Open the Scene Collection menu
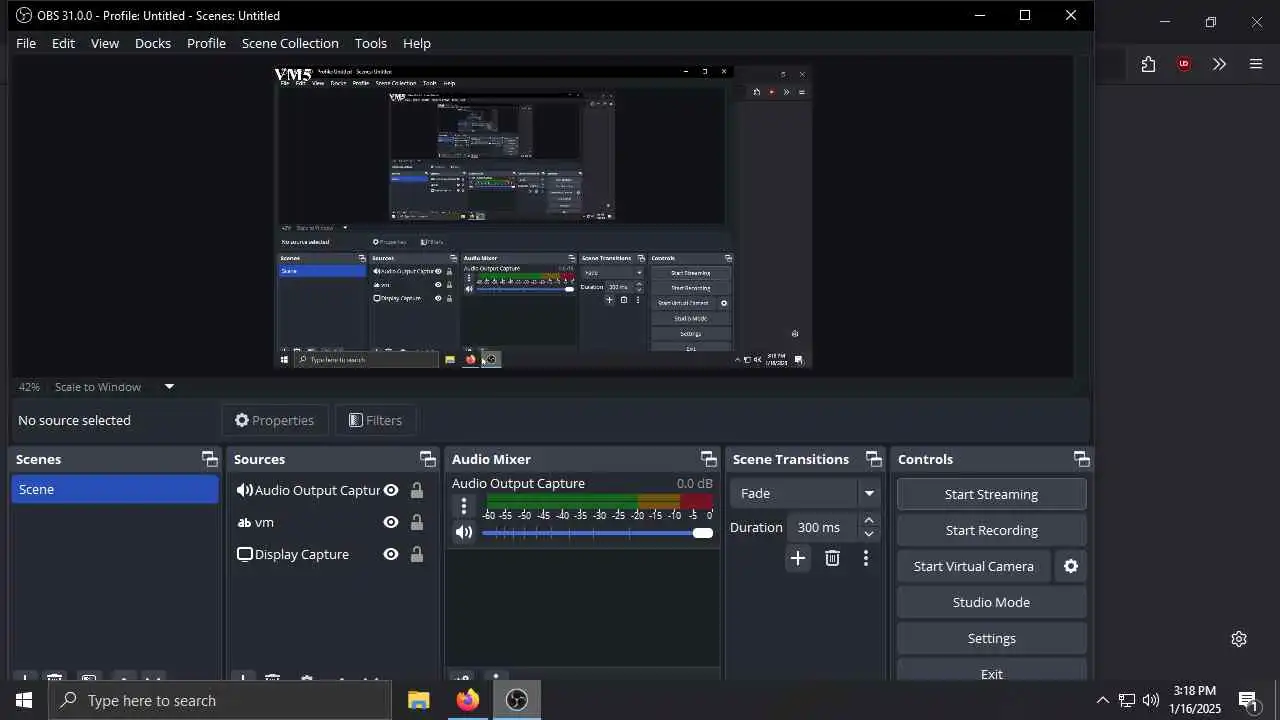The image size is (1280, 720). click(290, 43)
